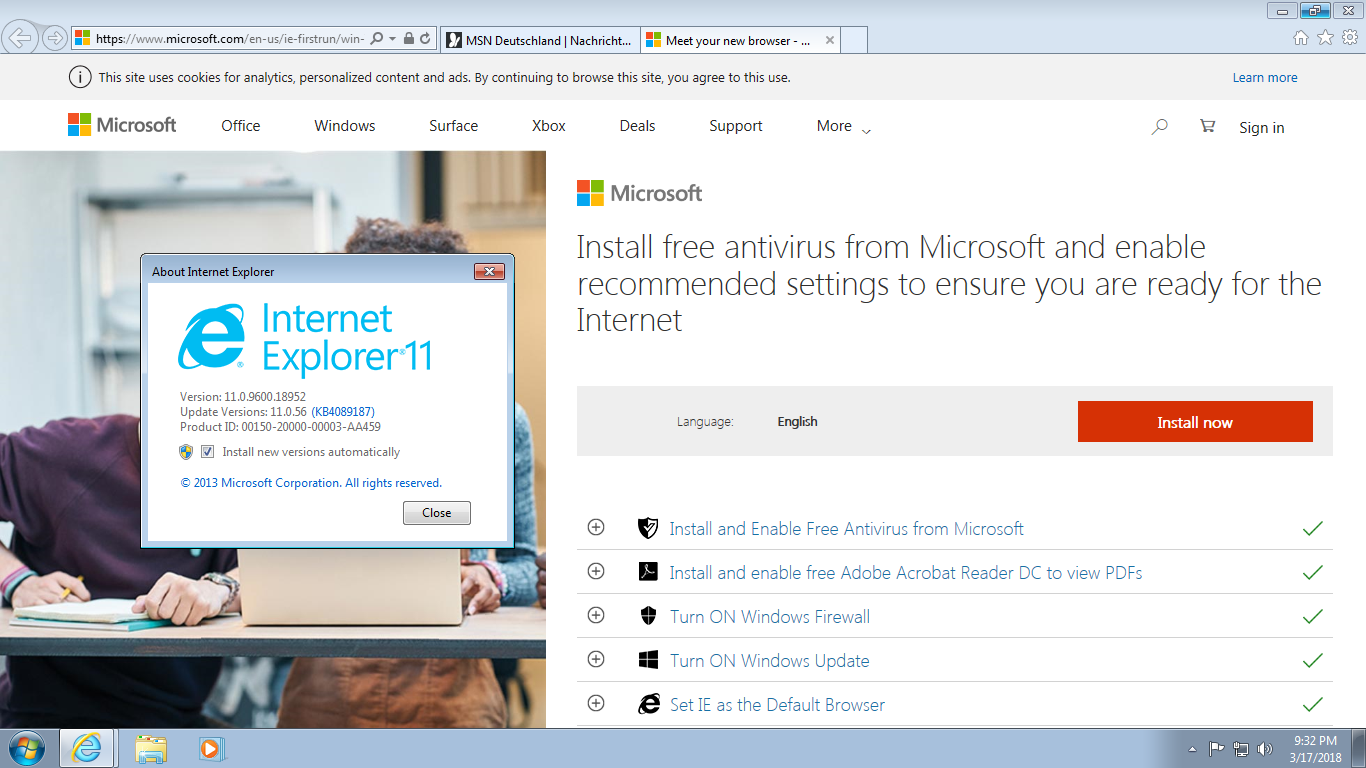Click the Sign in link
The image size is (1366, 768).
click(1262, 128)
